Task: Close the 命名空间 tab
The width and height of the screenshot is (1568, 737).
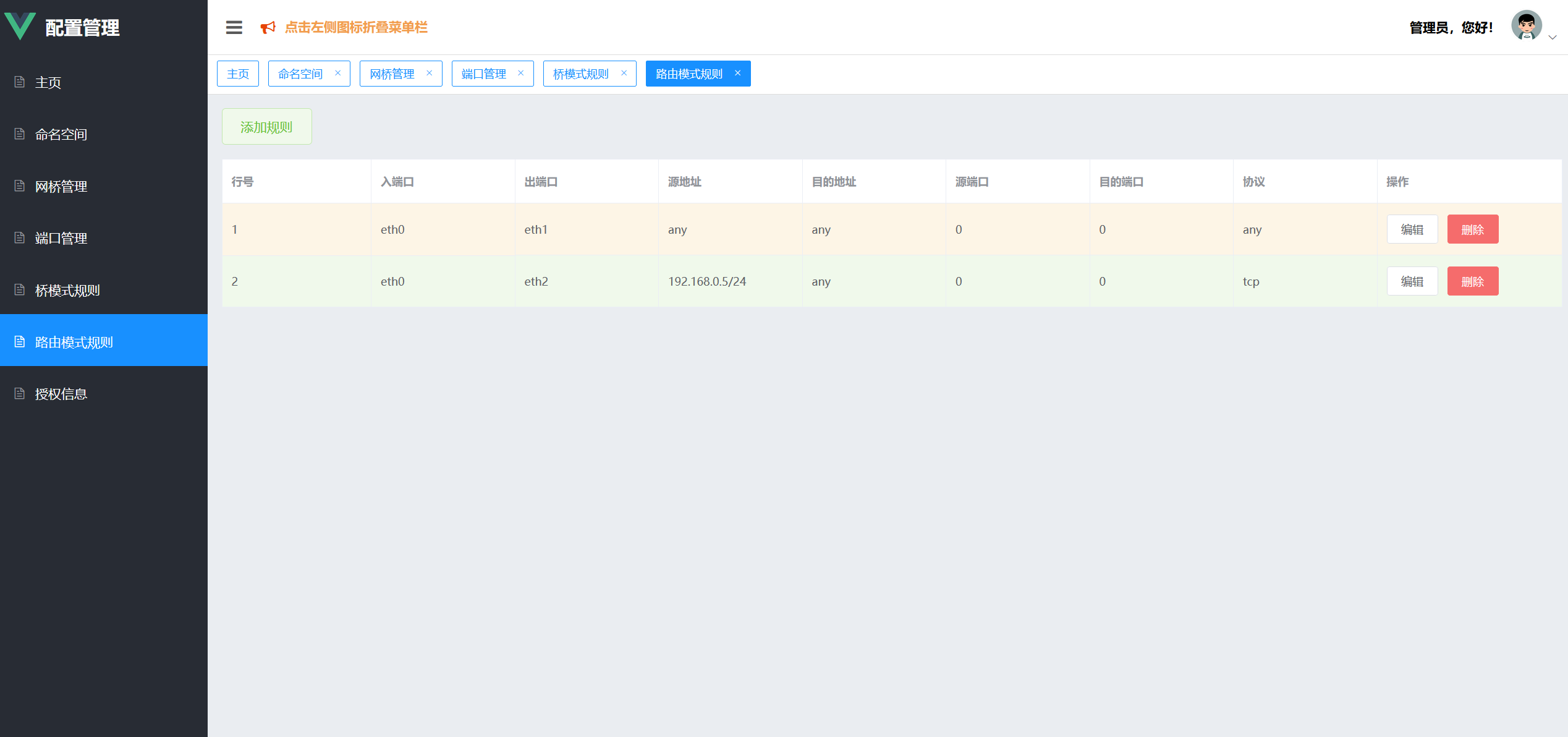Action: point(337,73)
